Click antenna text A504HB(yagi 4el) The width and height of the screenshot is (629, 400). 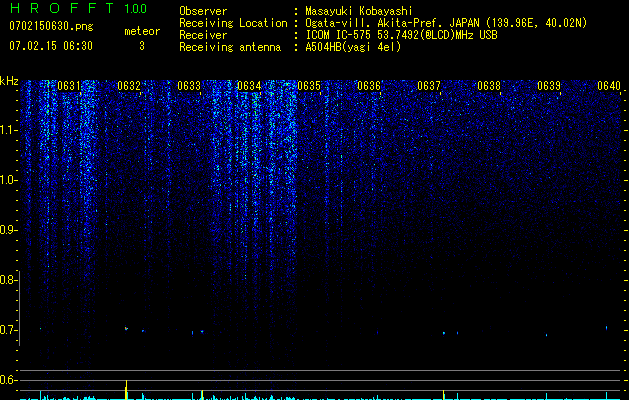pyautogui.click(x=353, y=47)
